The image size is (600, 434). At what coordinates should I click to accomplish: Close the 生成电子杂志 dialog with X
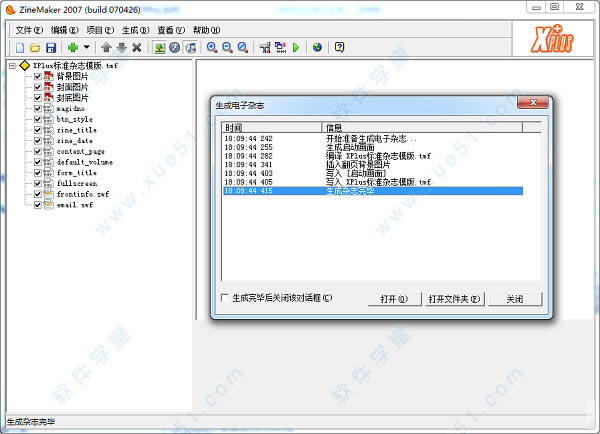click(533, 103)
